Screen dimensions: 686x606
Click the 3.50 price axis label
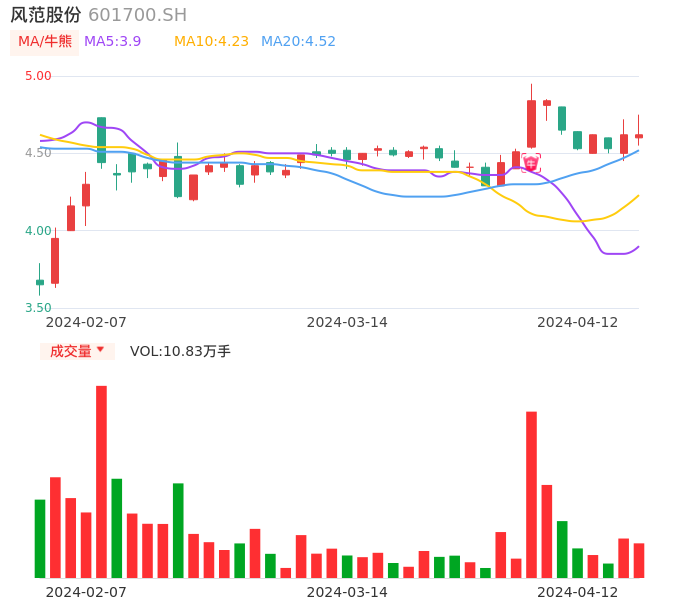(38, 308)
